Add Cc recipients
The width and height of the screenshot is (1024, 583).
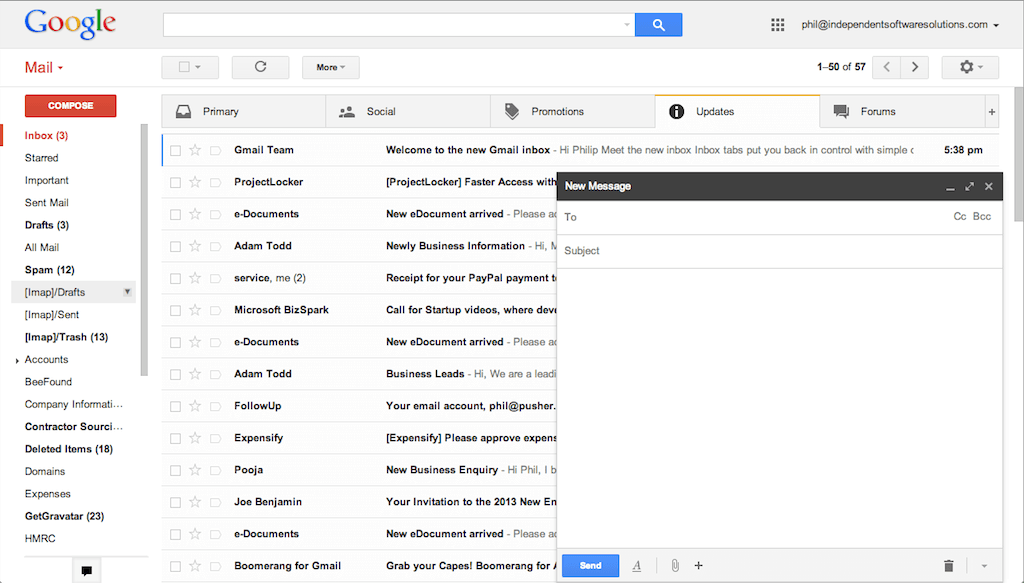959,217
